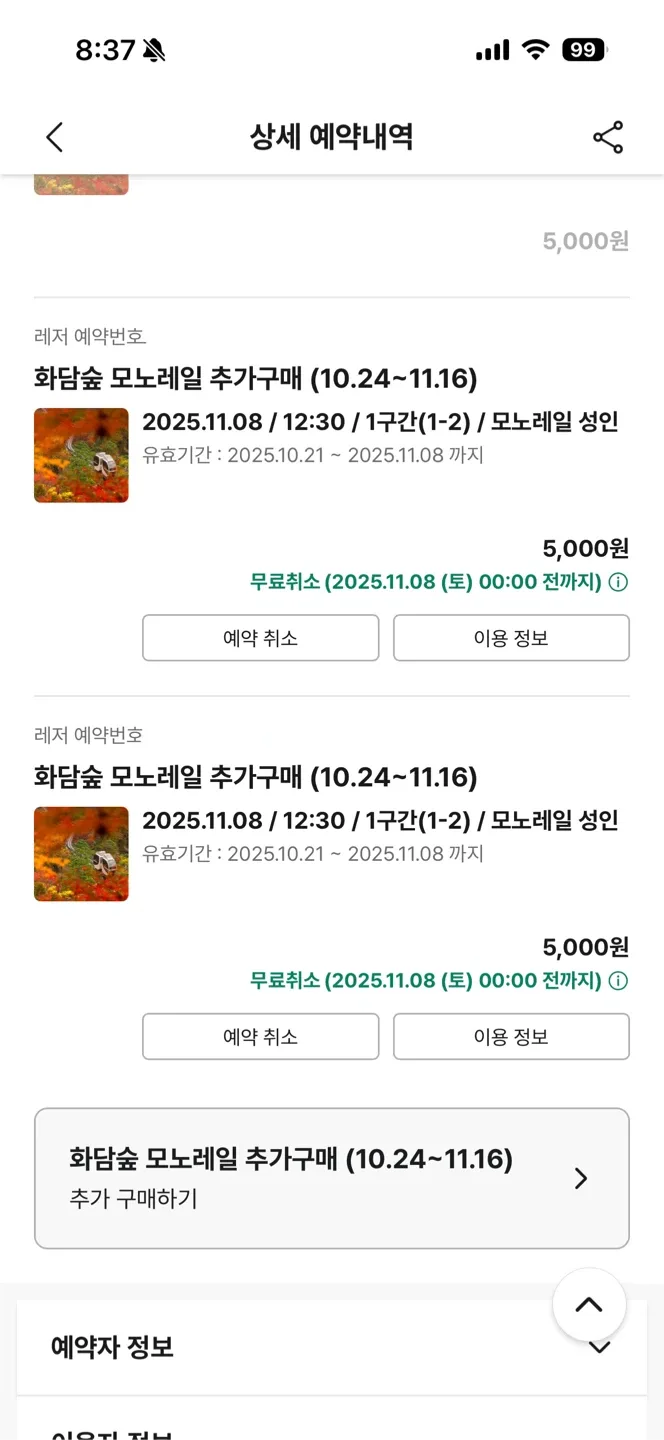Tap info icon beside first free-cancellation notice
Image resolution: width=664 pixels, height=1440 pixels.
pyautogui.click(x=619, y=582)
